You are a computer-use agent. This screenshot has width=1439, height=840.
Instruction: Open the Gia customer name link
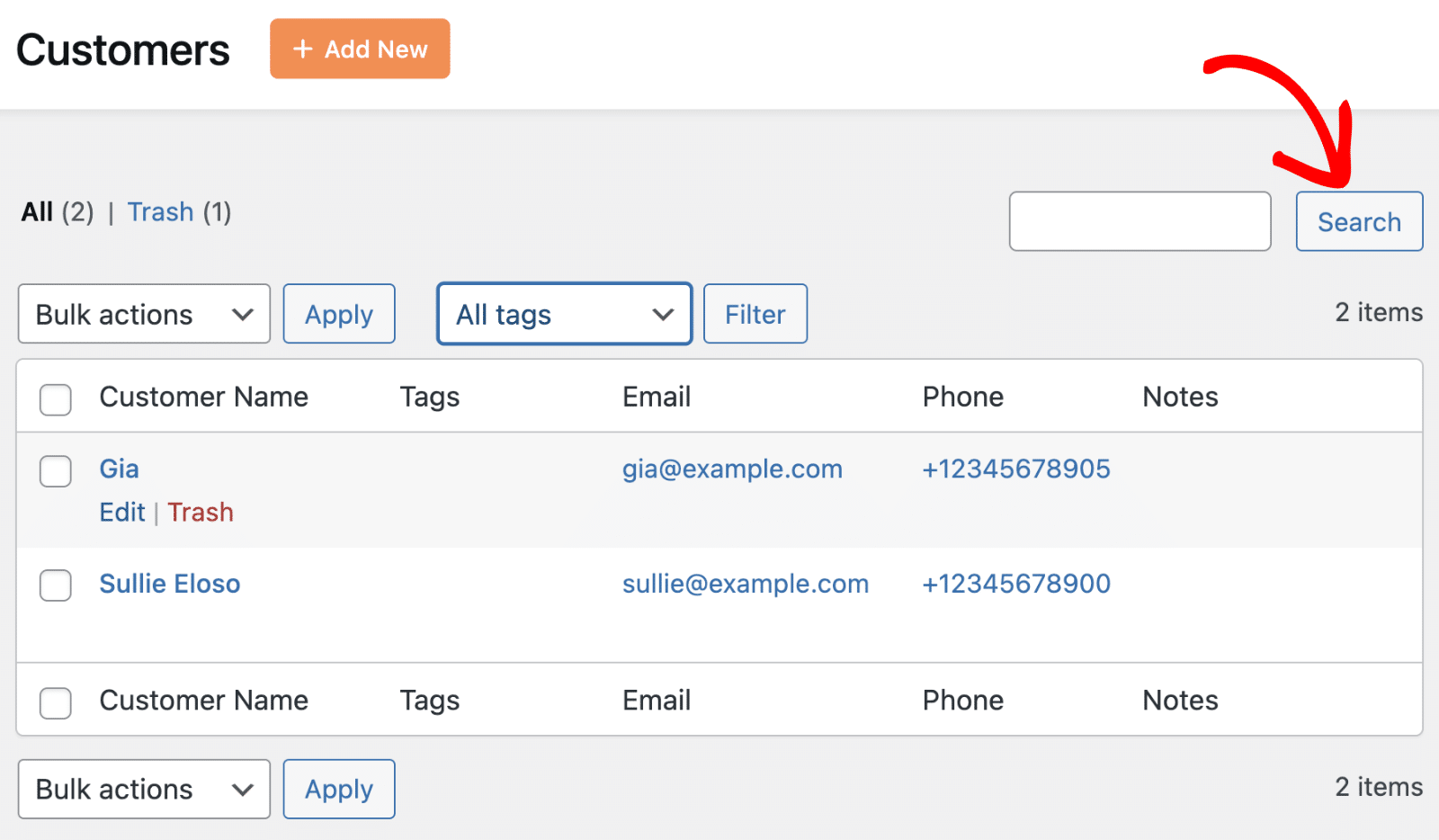click(119, 469)
